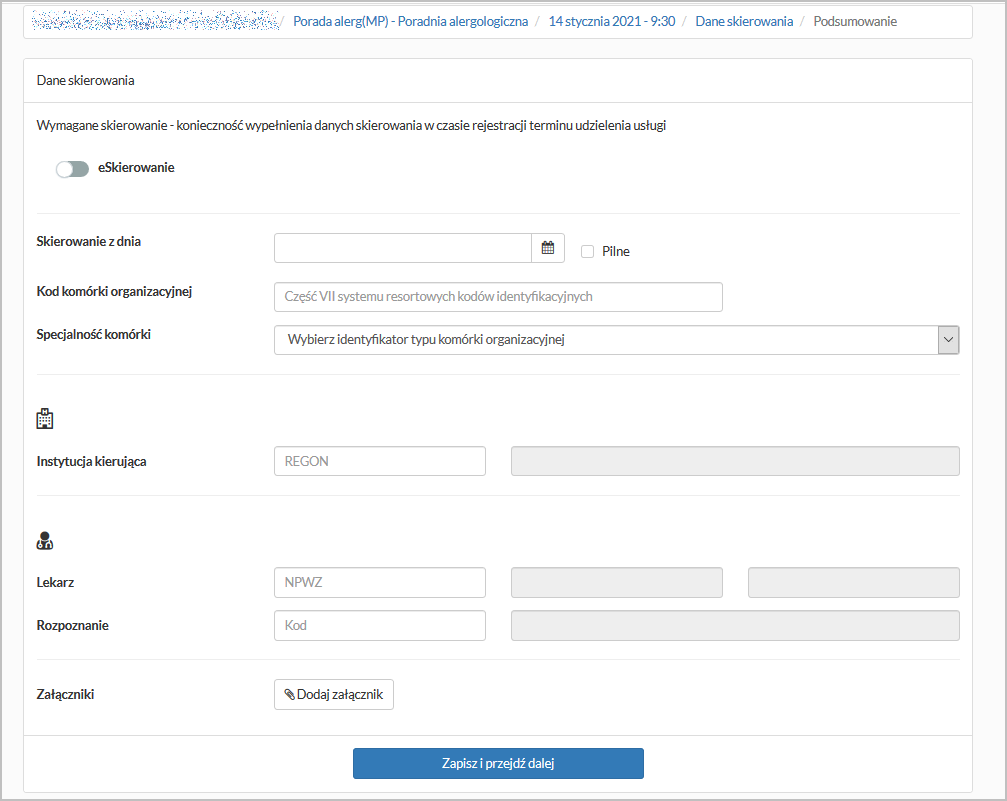
Task: Enable the eSkierowanie toggle
Action: pyautogui.click(x=71, y=168)
